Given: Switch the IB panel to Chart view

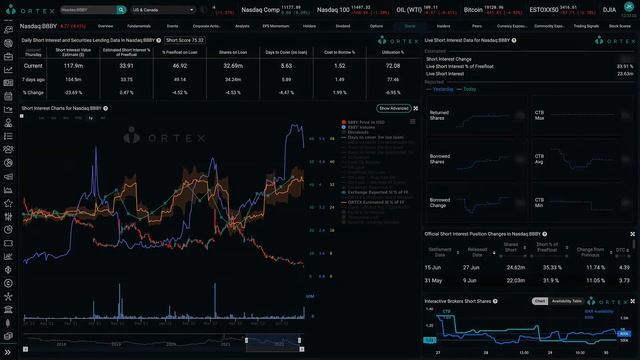Looking at the screenshot, I should click(x=540, y=301).
